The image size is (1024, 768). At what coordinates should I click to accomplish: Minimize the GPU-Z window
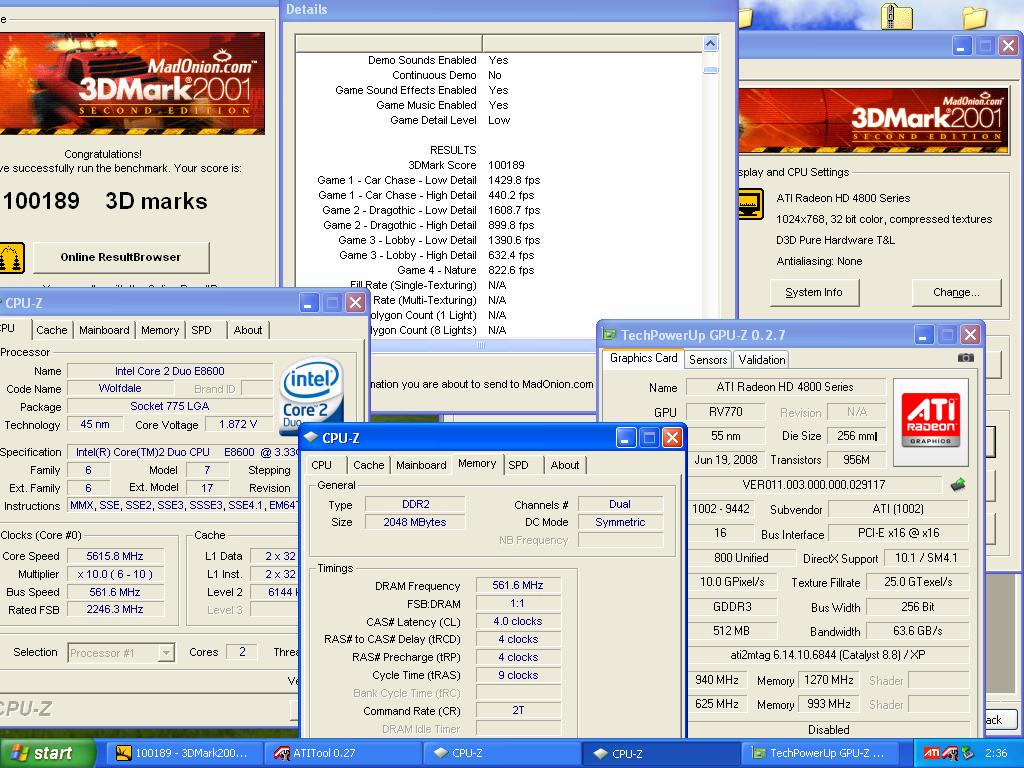[923, 335]
